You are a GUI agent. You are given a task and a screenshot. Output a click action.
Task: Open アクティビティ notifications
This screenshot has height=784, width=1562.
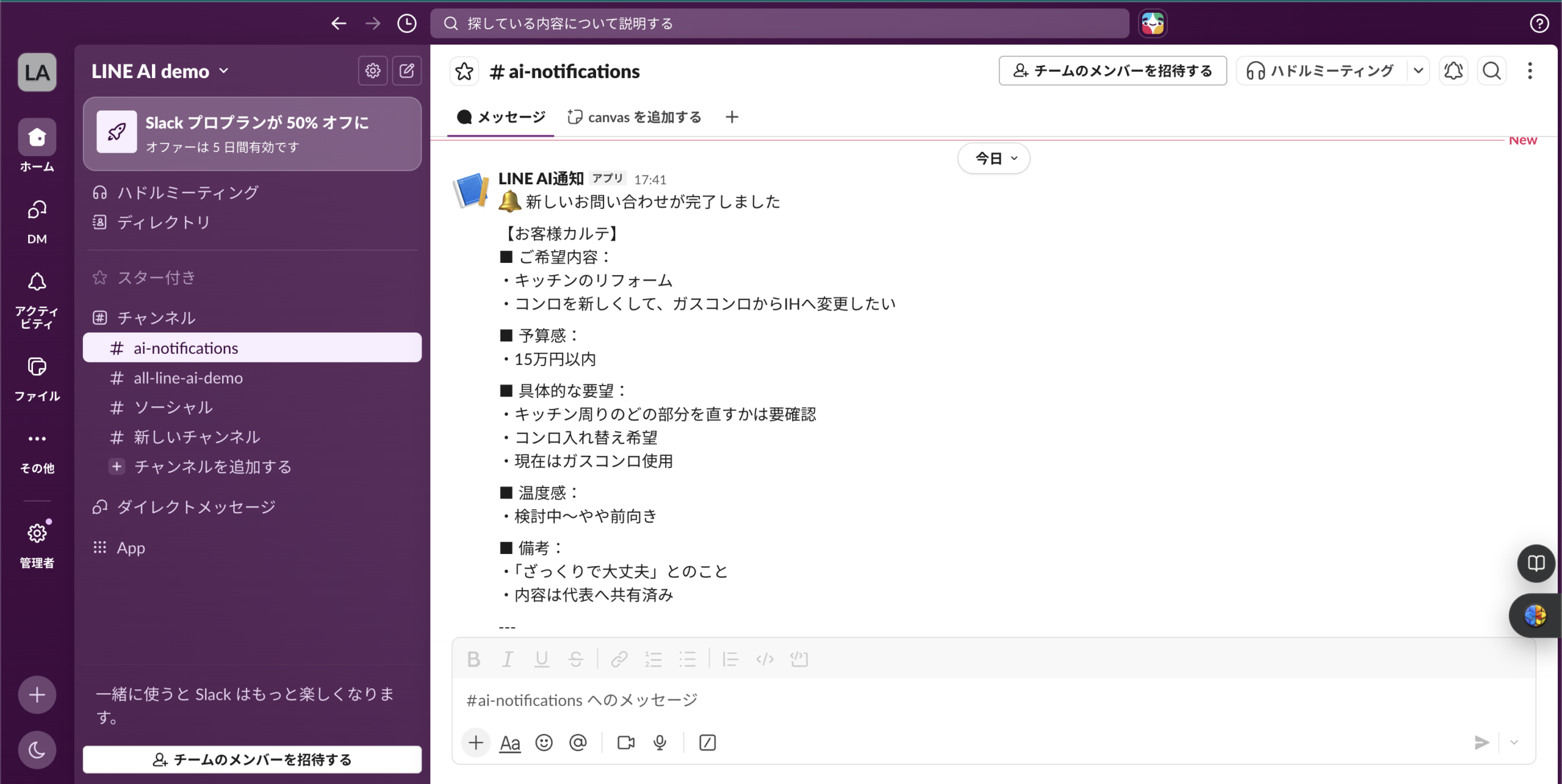pos(37,300)
